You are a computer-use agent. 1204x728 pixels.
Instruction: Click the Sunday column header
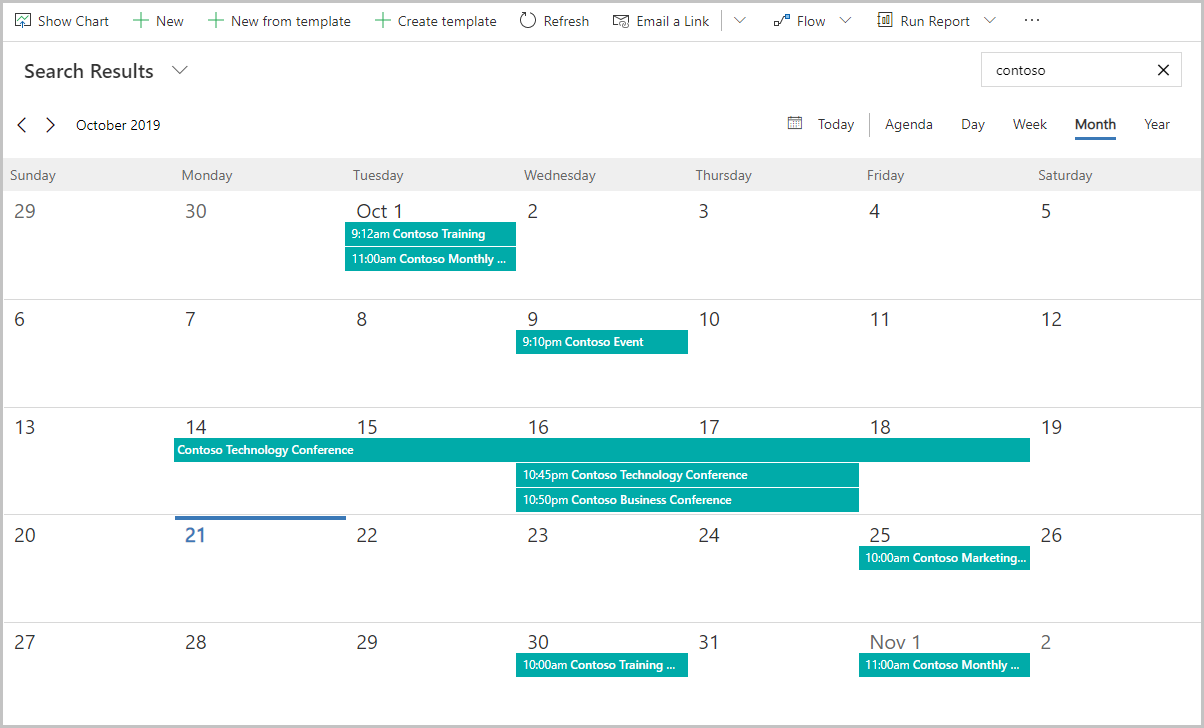click(33, 175)
